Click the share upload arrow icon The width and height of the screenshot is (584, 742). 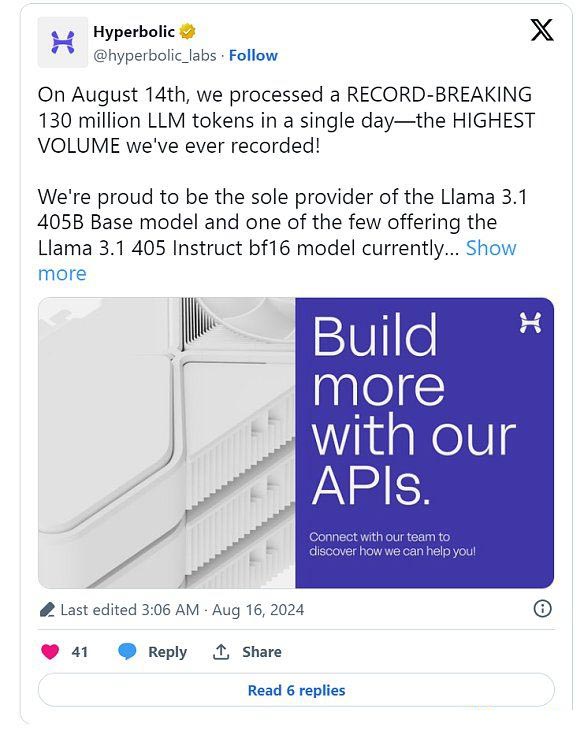click(221, 652)
